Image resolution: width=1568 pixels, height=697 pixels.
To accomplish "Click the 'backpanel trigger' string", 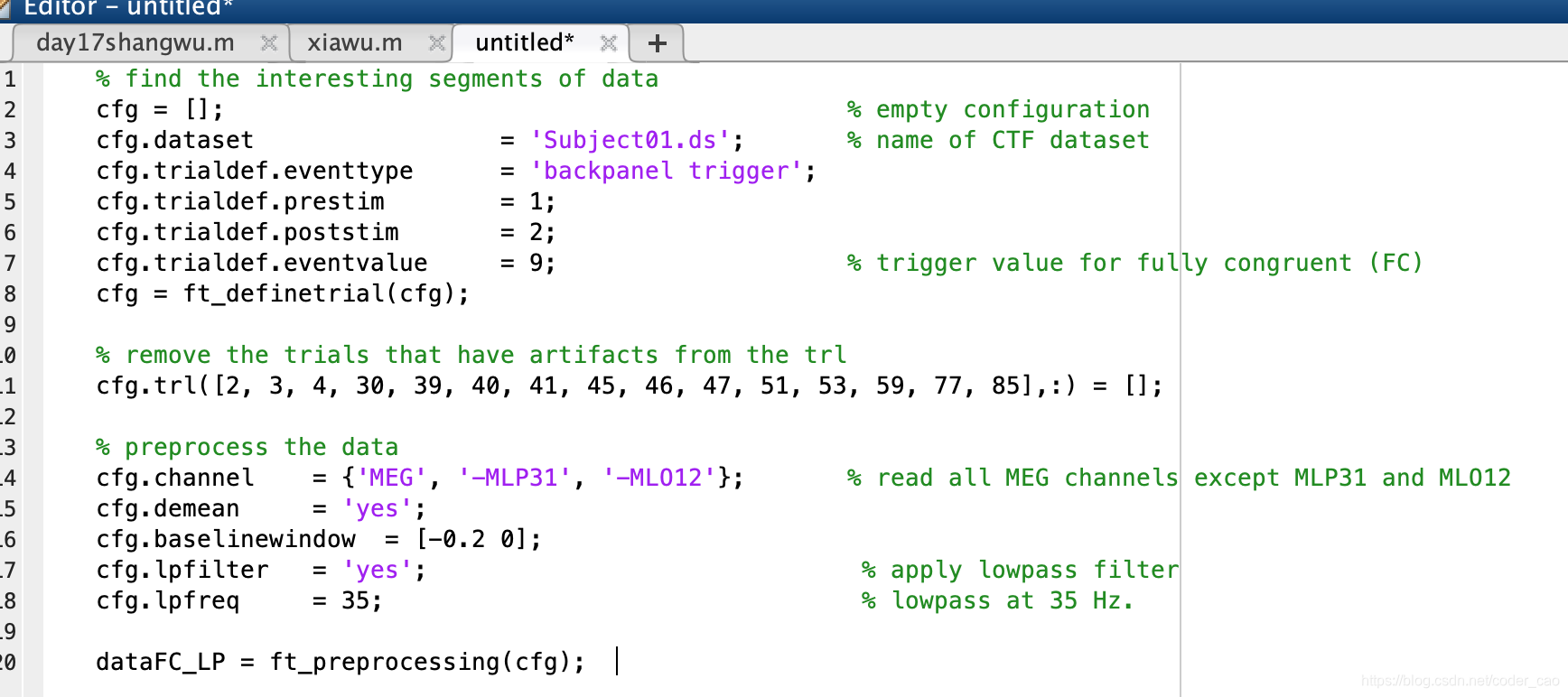I will point(667,171).
